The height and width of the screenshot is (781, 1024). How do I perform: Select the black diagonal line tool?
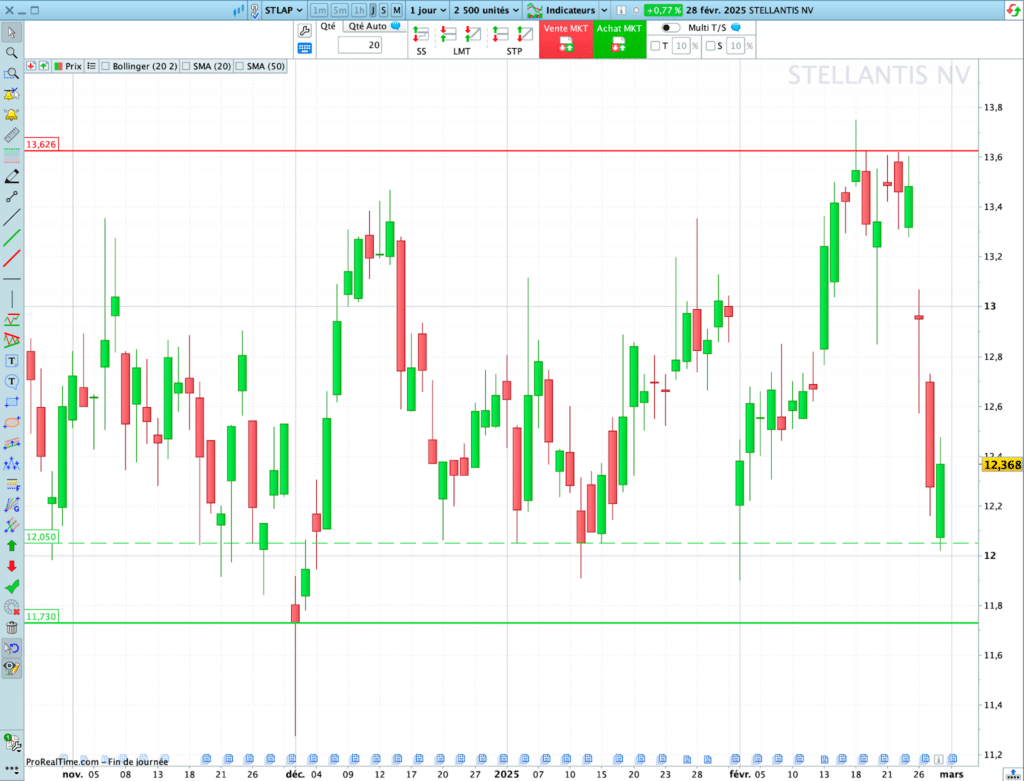(x=12, y=217)
